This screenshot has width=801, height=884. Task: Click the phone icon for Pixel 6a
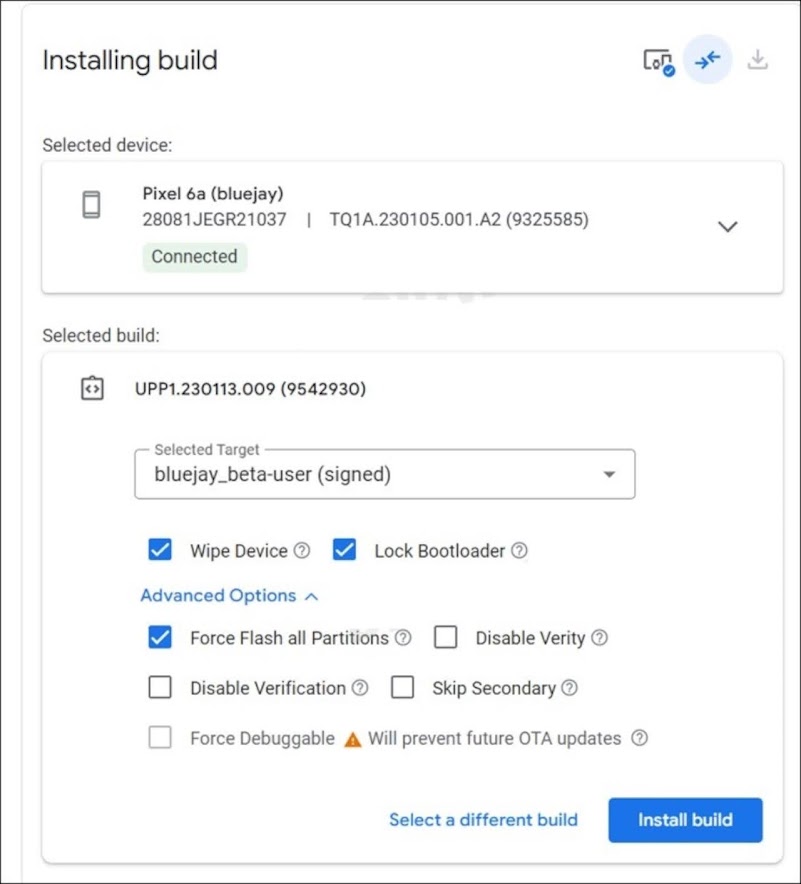coord(91,205)
